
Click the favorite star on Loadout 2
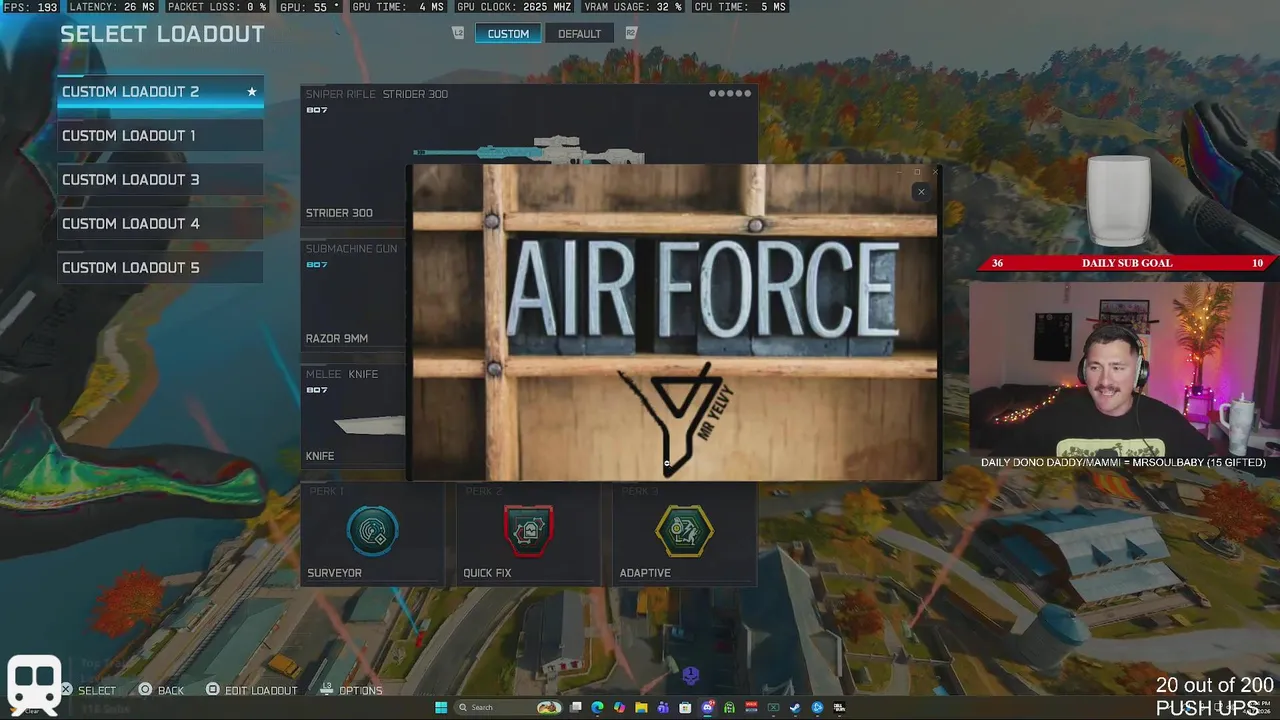pyautogui.click(x=252, y=92)
